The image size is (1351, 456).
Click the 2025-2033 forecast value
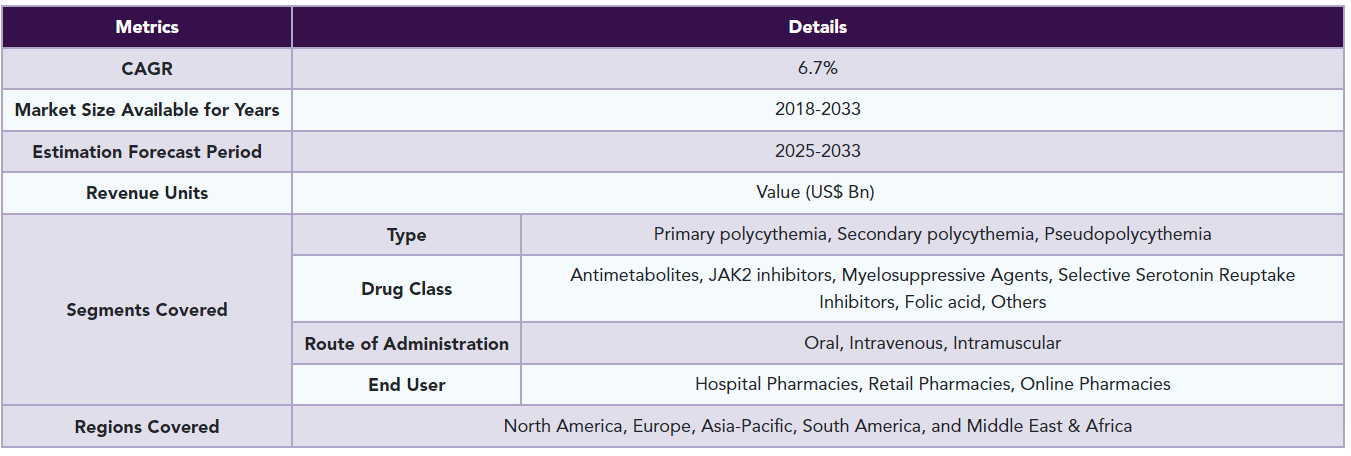click(x=817, y=152)
